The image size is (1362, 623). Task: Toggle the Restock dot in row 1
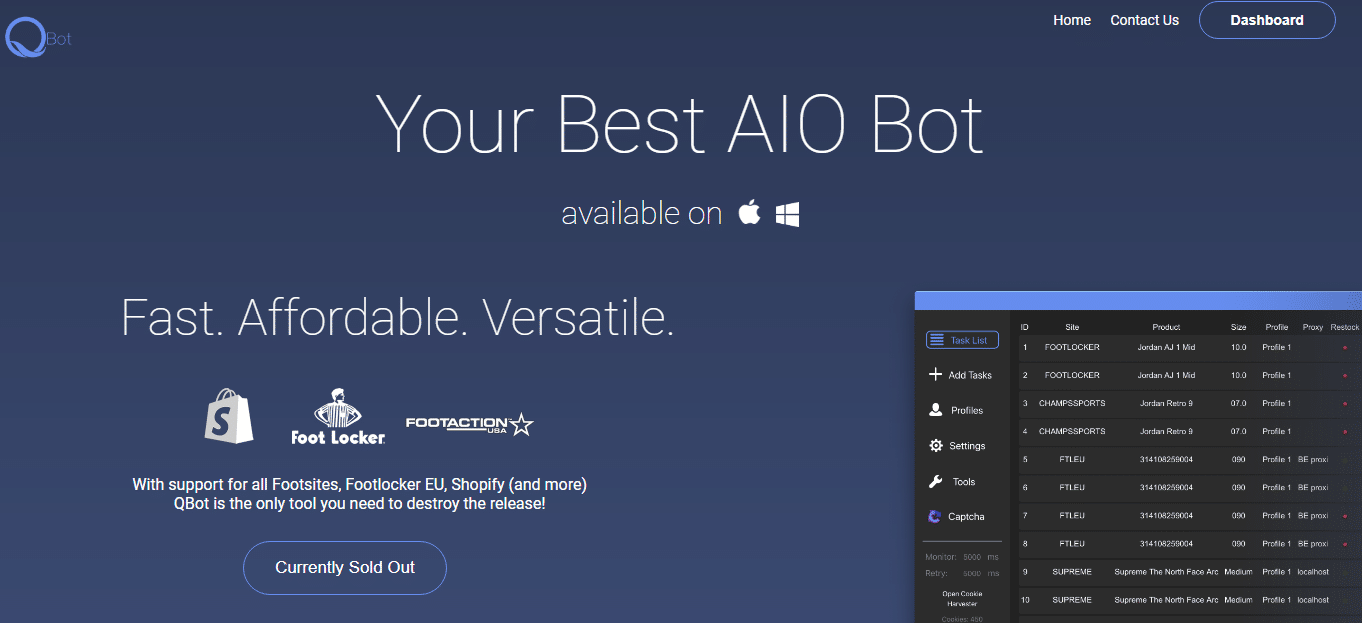(x=1345, y=348)
